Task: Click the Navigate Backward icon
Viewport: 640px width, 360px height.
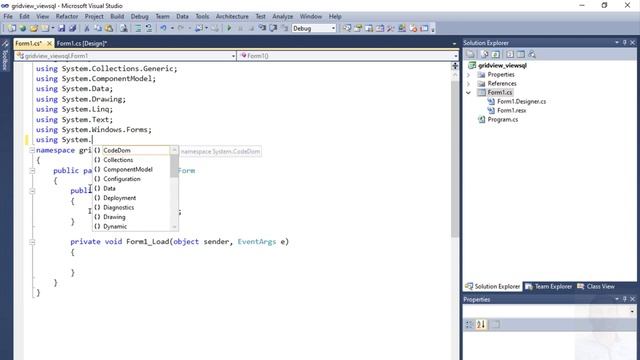Action: click(x=199, y=28)
